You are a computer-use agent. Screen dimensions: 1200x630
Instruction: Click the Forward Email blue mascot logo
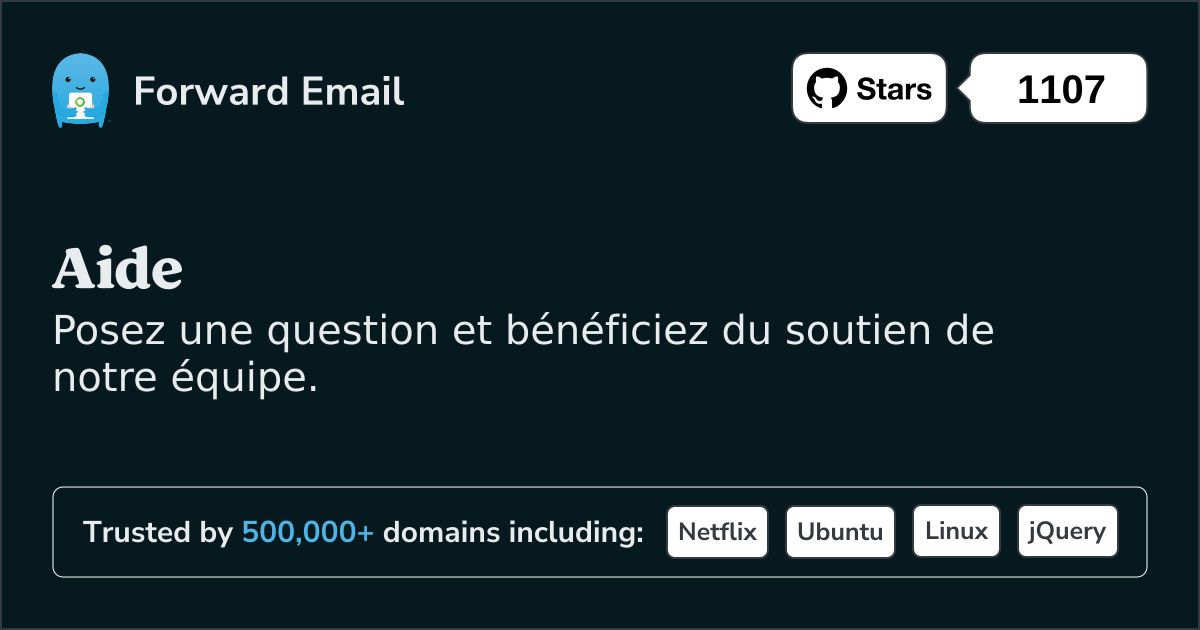tap(79, 91)
